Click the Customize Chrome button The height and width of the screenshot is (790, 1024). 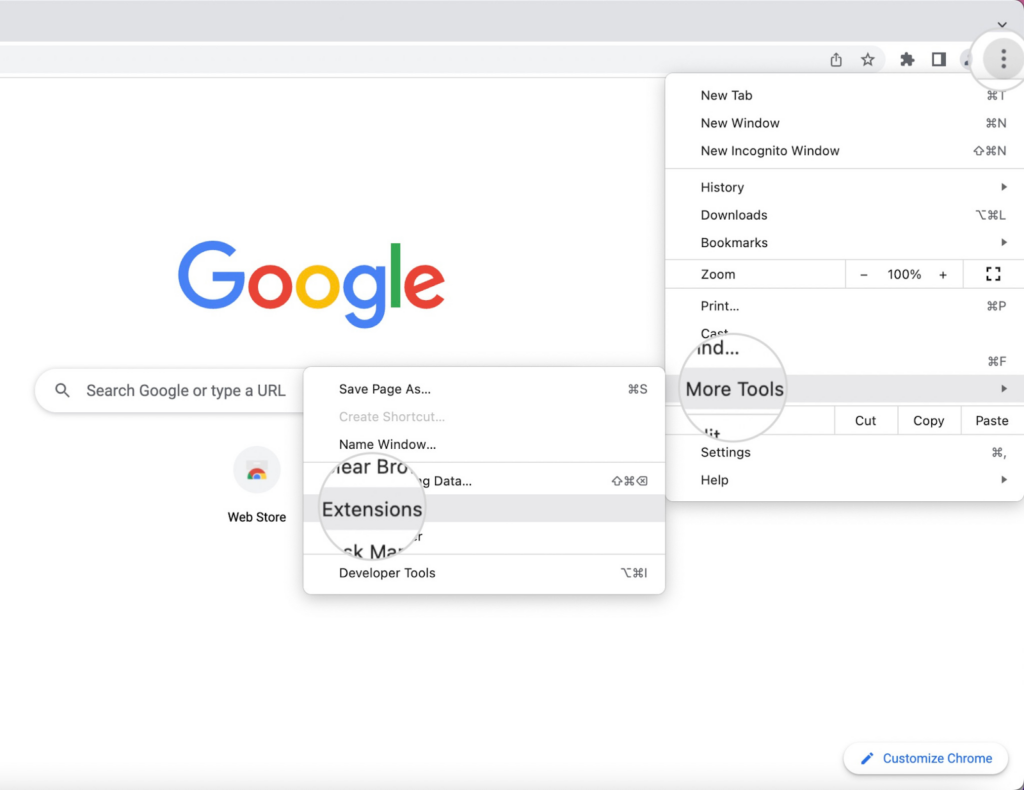(925, 758)
